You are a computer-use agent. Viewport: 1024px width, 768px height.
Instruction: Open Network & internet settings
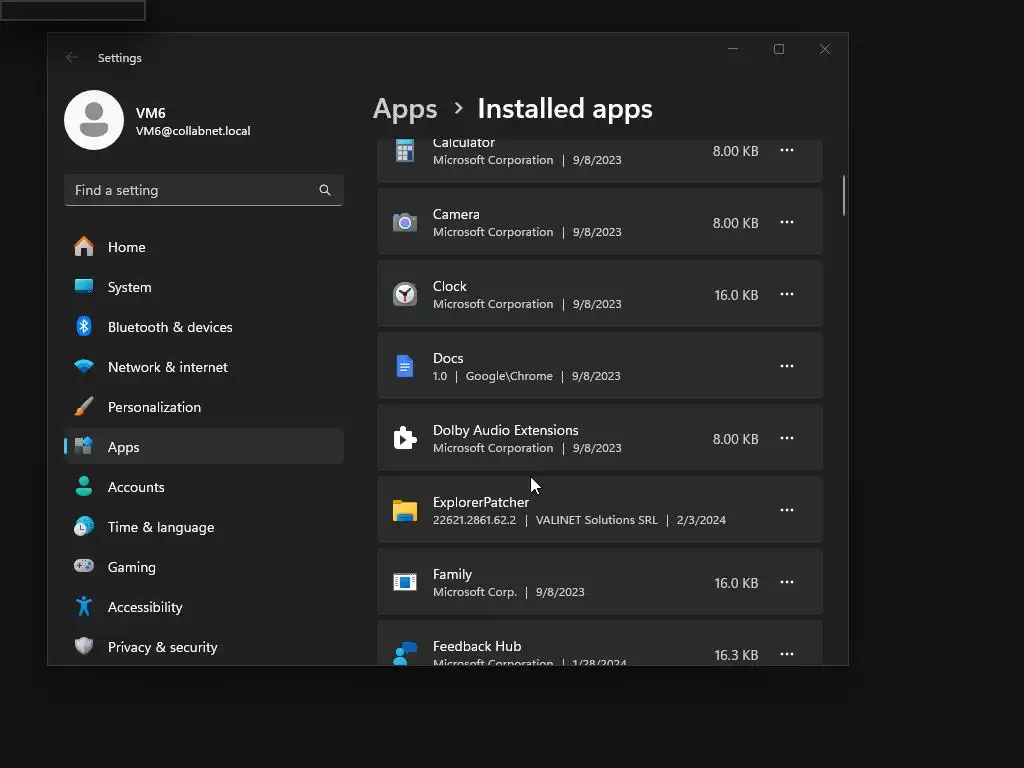pos(204,367)
